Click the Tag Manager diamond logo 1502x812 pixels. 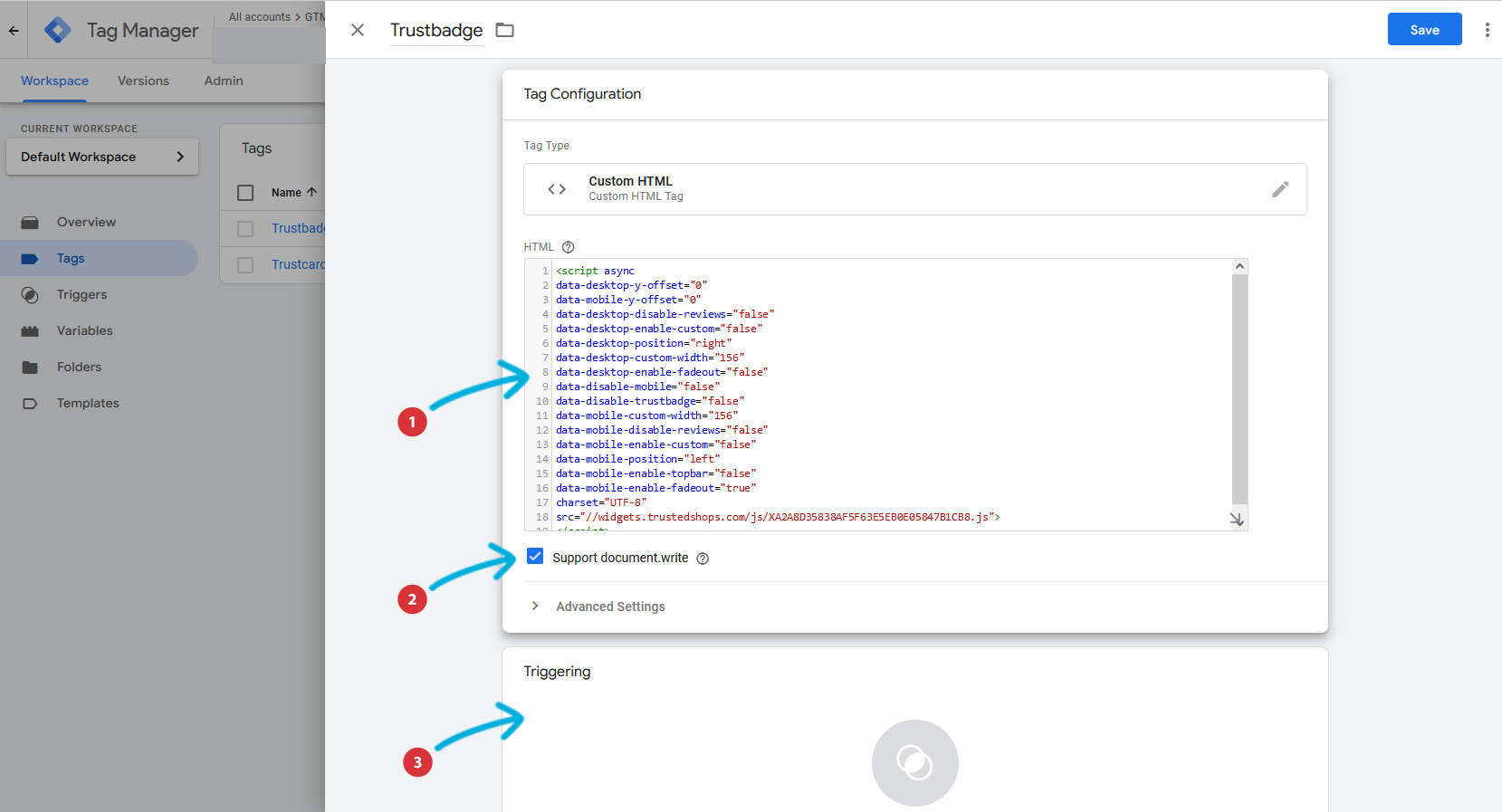click(58, 30)
